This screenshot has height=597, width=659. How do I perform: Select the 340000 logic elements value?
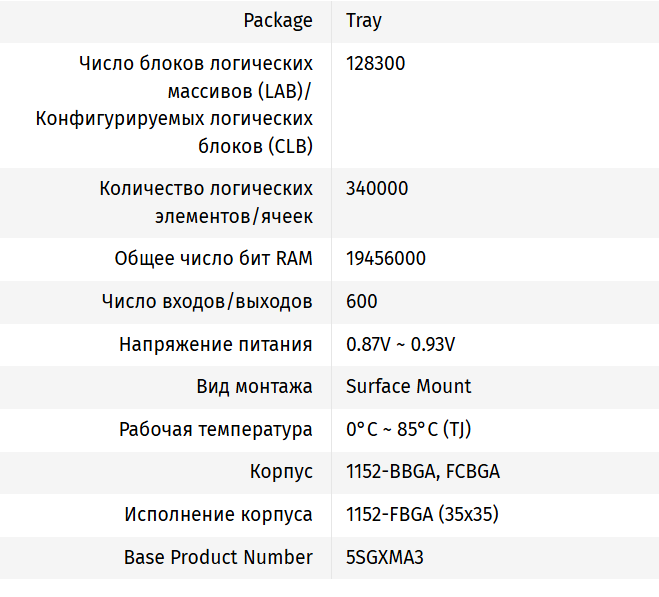point(377,188)
